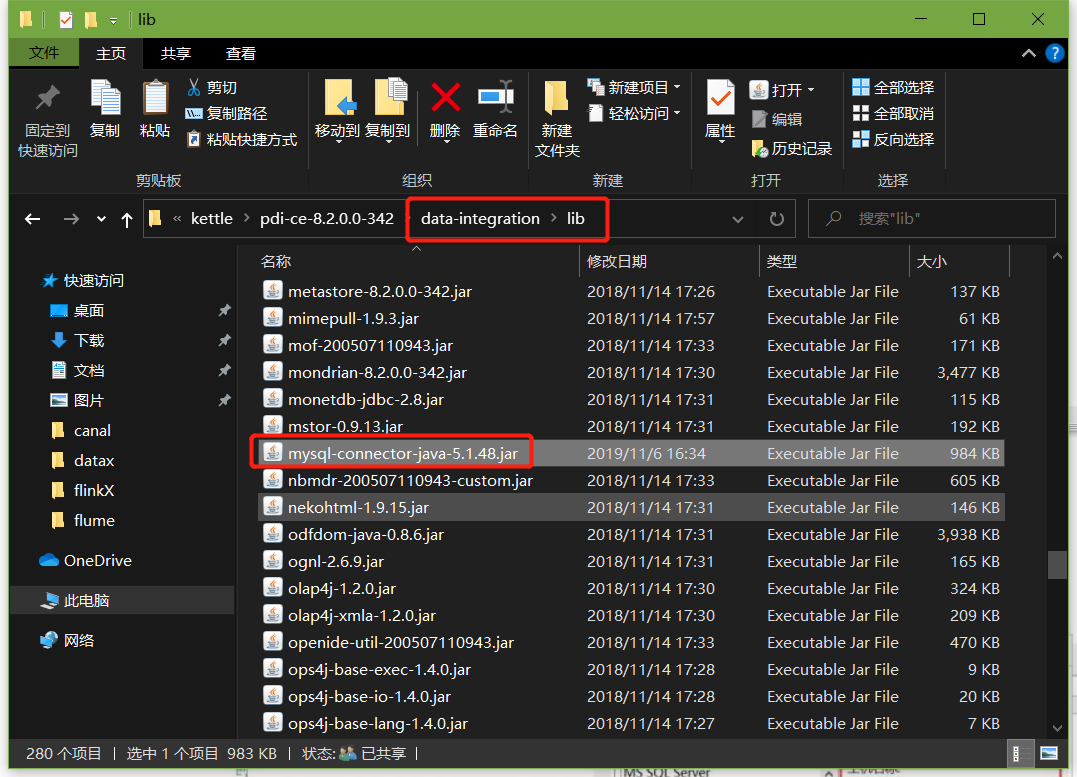The image size is (1077, 777).
Task: Select nekohtml-1.9.15.jar file
Action: pos(631,508)
